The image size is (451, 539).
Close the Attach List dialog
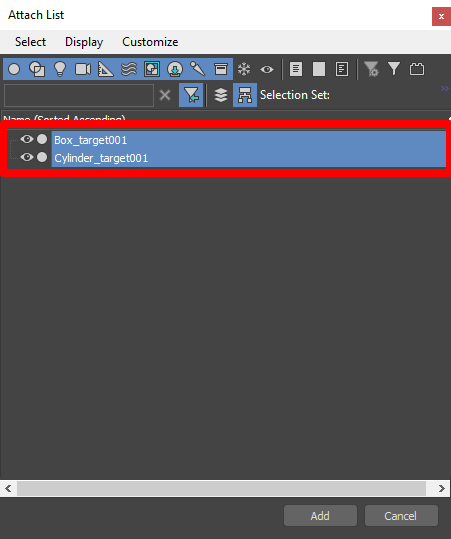[x=441, y=16]
